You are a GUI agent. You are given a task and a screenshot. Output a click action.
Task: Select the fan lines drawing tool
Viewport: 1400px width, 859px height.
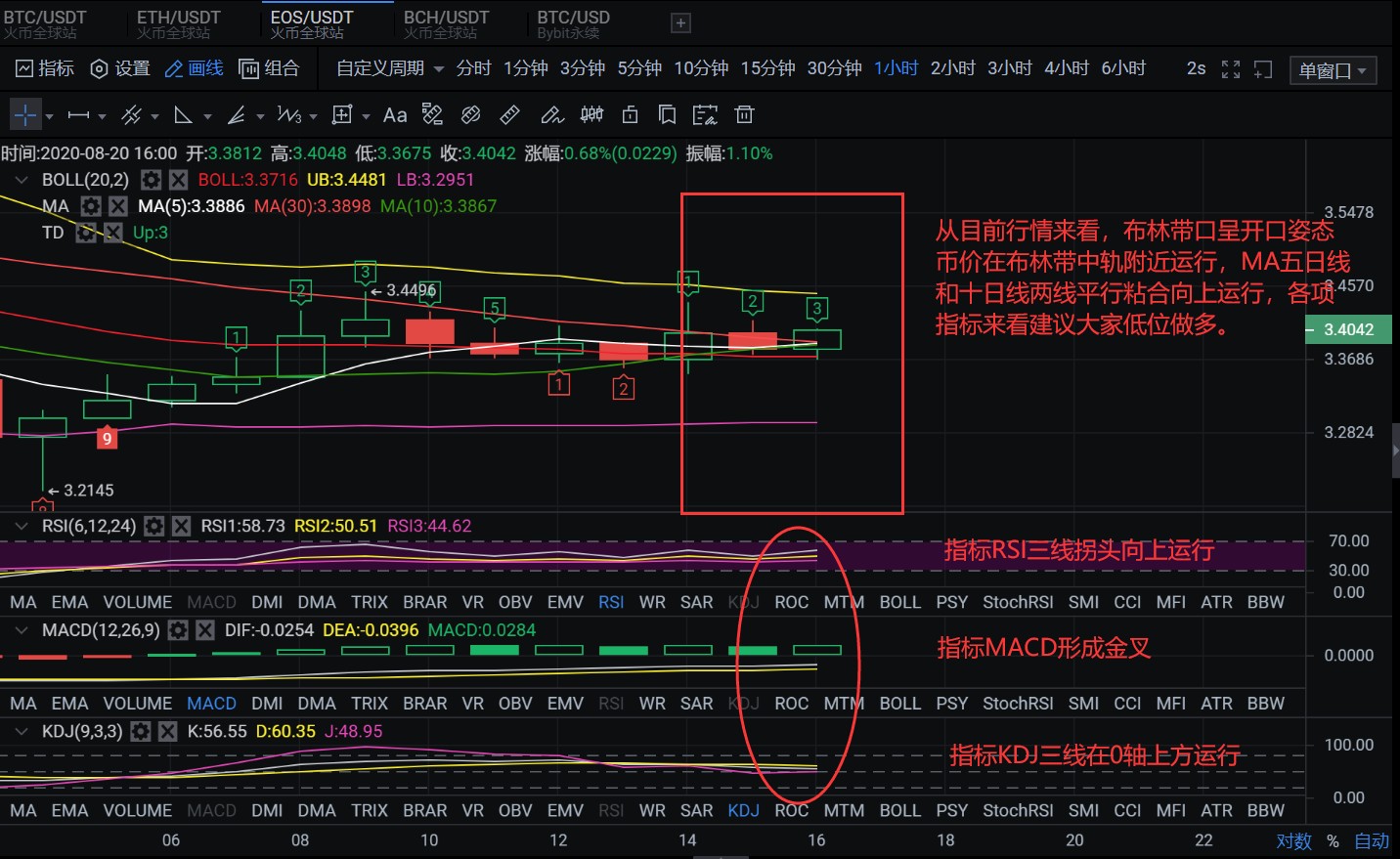[x=236, y=115]
